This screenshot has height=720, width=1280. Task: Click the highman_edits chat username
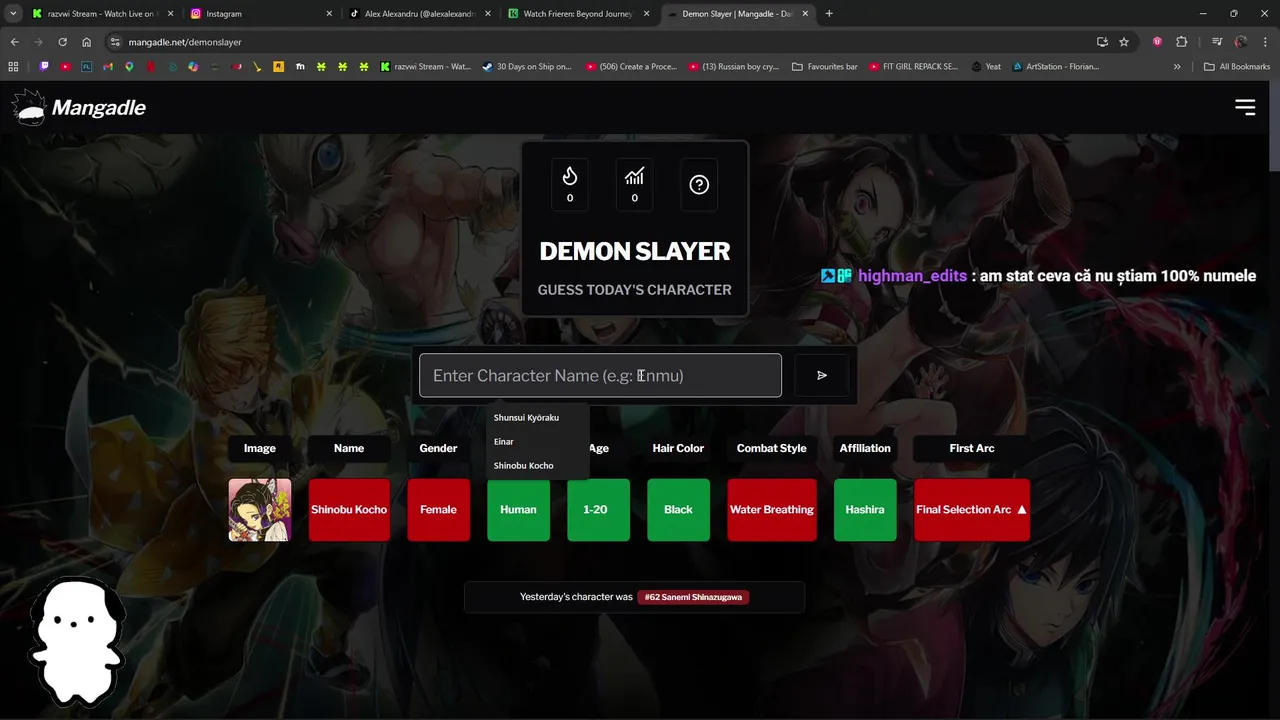(912, 276)
